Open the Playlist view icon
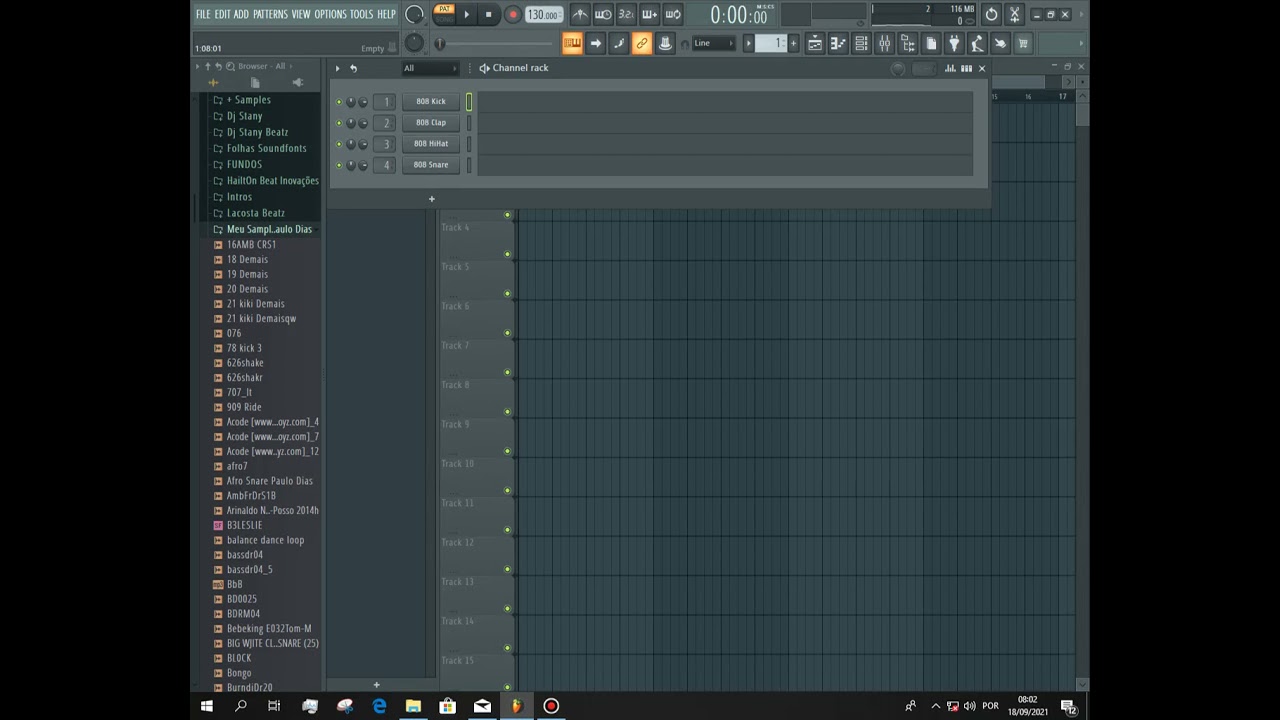Image resolution: width=1280 pixels, height=720 pixels. 815,43
